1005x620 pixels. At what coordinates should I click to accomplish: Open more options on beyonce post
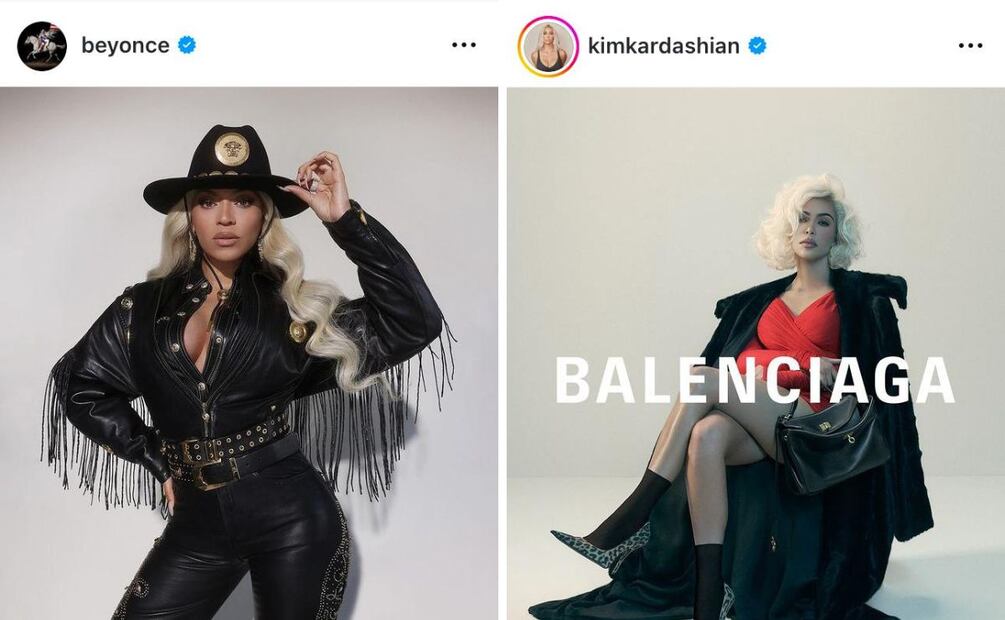(463, 45)
